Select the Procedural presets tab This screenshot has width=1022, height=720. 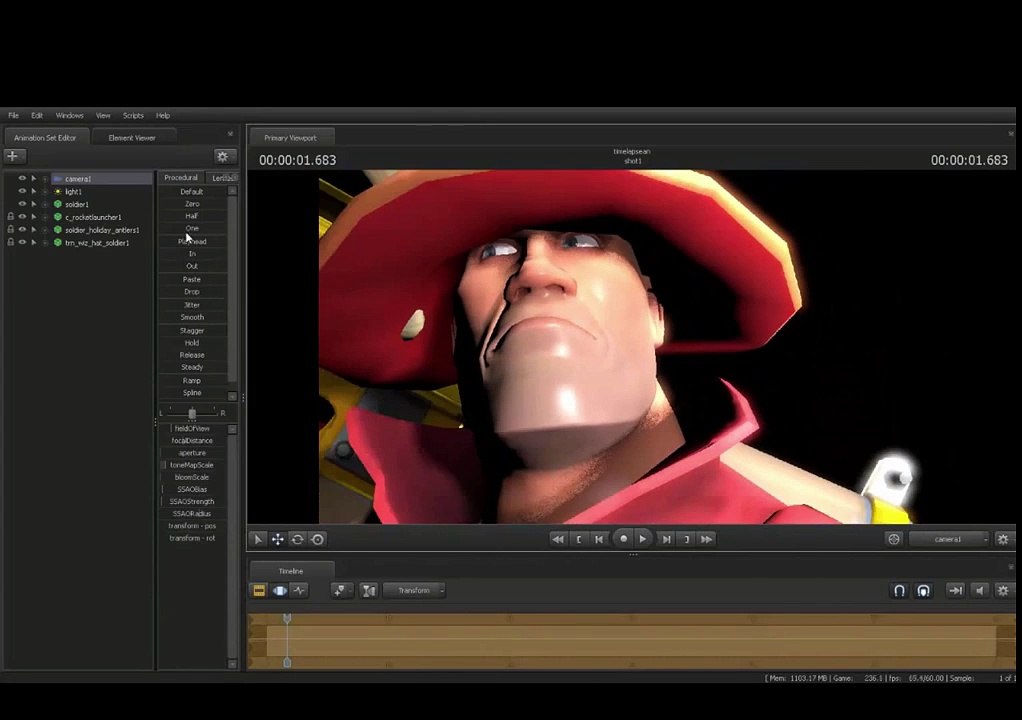tap(181, 177)
